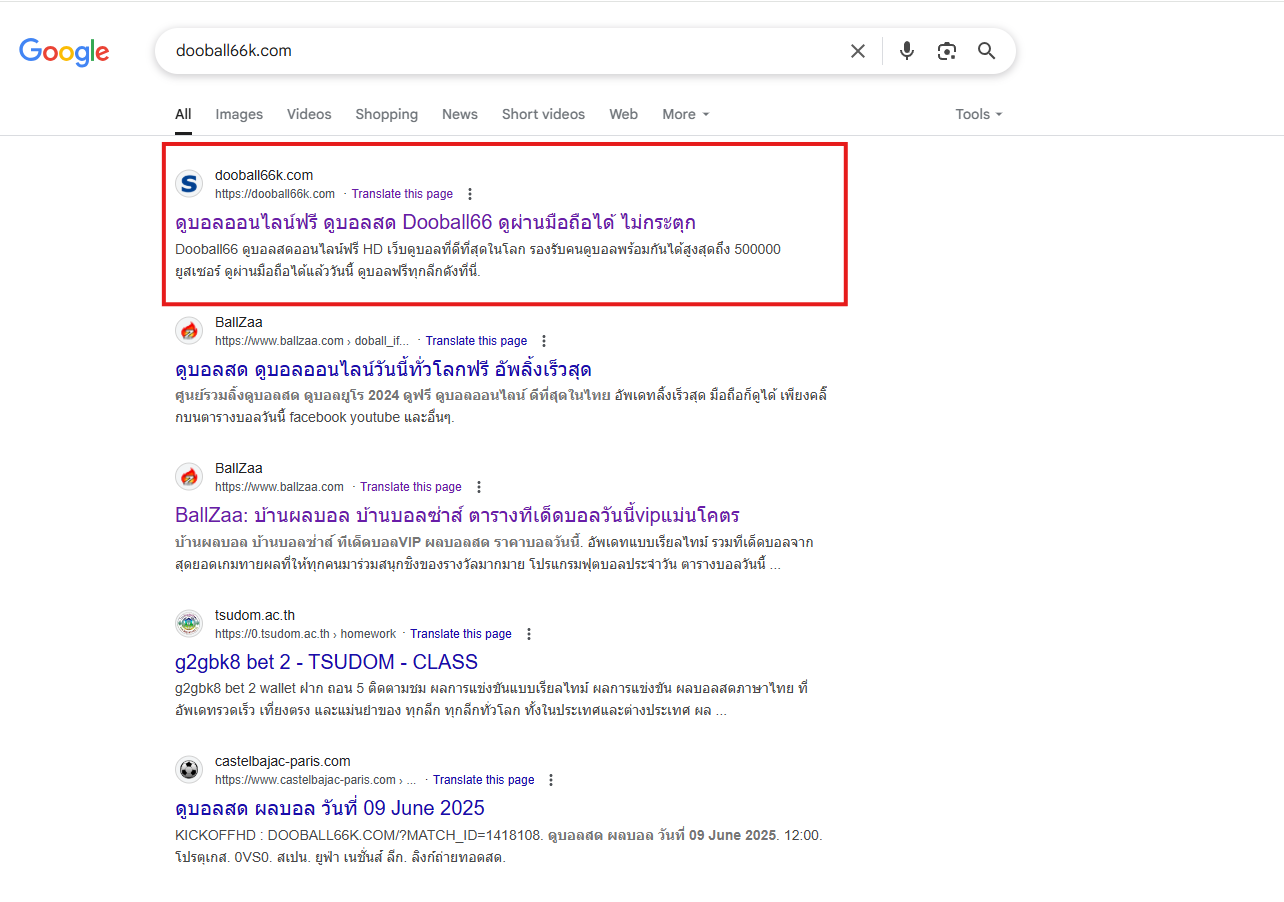Image resolution: width=1284 pixels, height=902 pixels.
Task: Open the g2gbk8 bet 2 - TSUDOM - CLASS link
Action: click(326, 662)
